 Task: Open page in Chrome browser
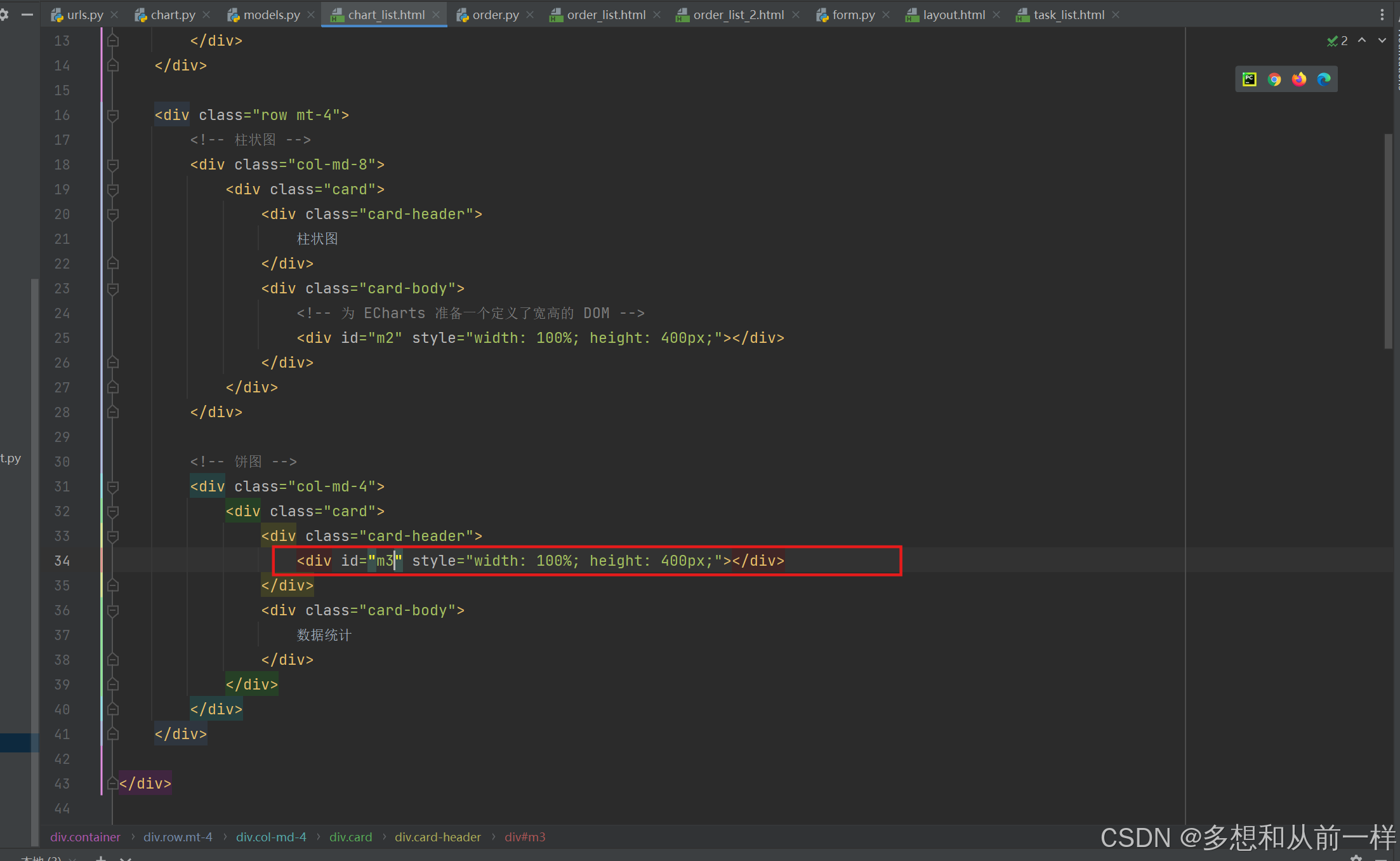pyautogui.click(x=1274, y=79)
